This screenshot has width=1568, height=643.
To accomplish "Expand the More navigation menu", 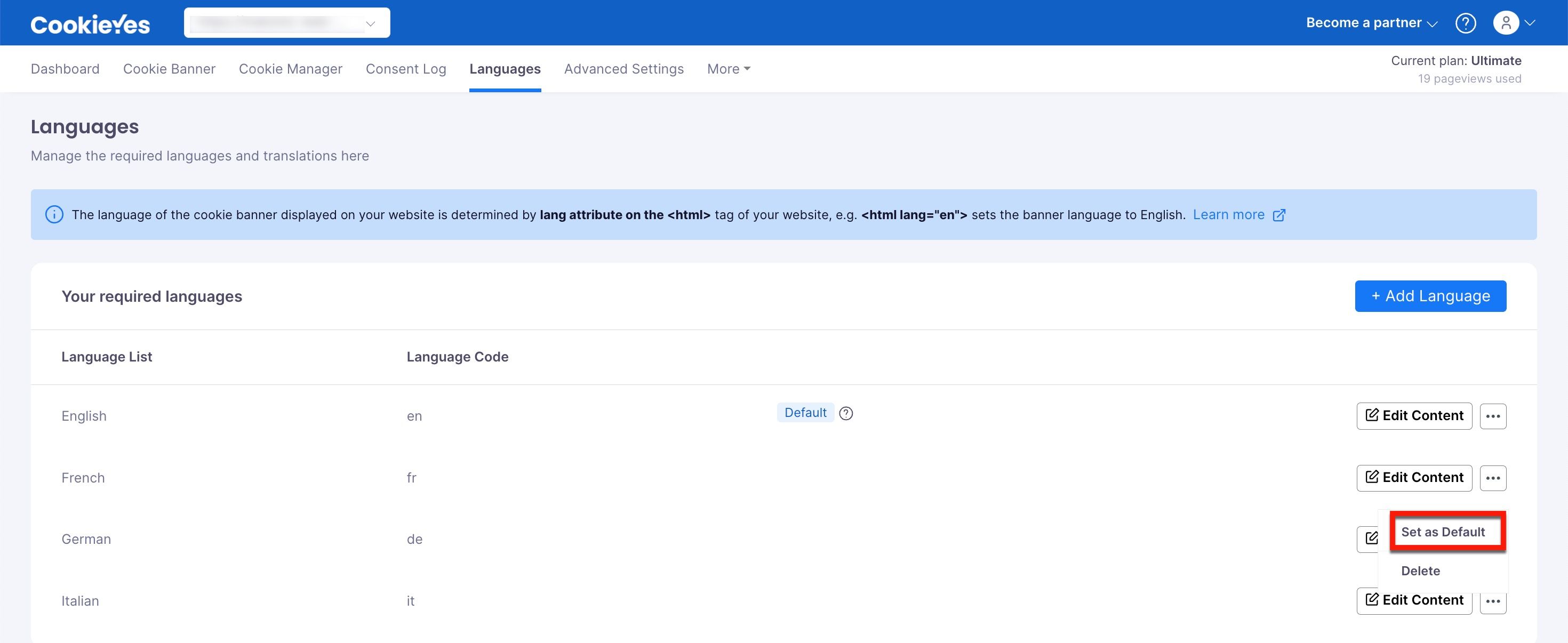I will 728,69.
